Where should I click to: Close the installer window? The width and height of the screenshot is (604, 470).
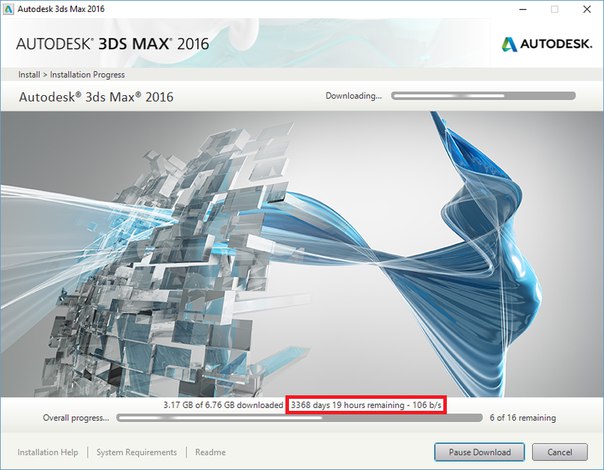(585, 8)
